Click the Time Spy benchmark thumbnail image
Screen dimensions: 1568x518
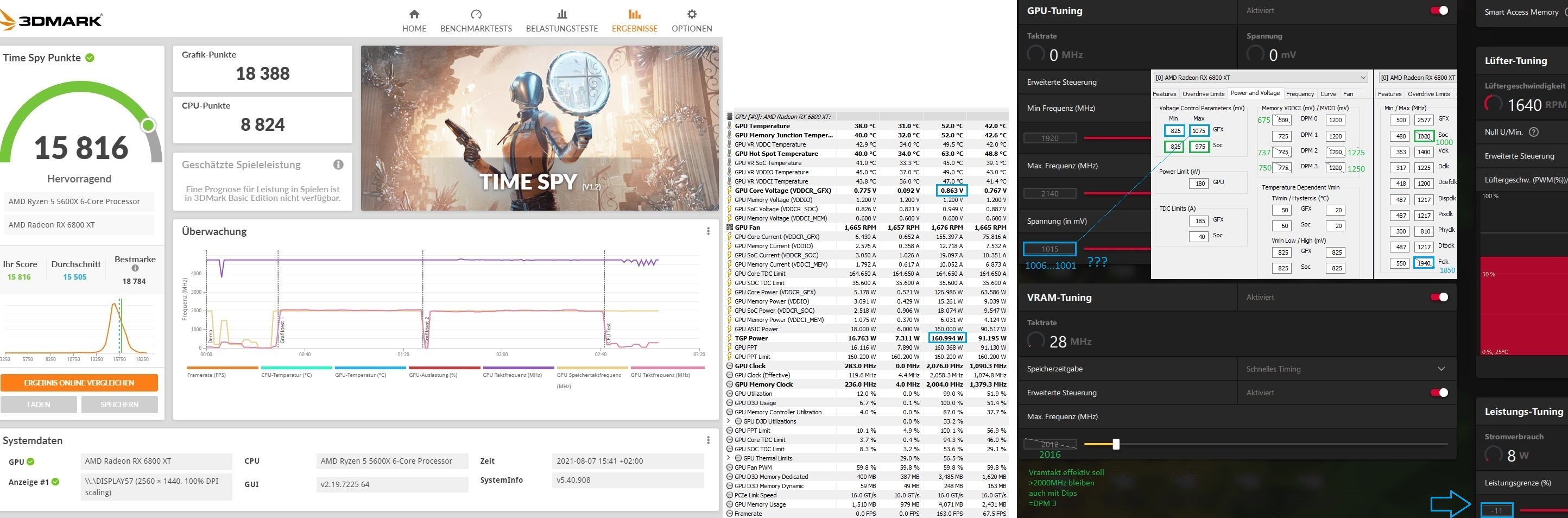point(540,128)
